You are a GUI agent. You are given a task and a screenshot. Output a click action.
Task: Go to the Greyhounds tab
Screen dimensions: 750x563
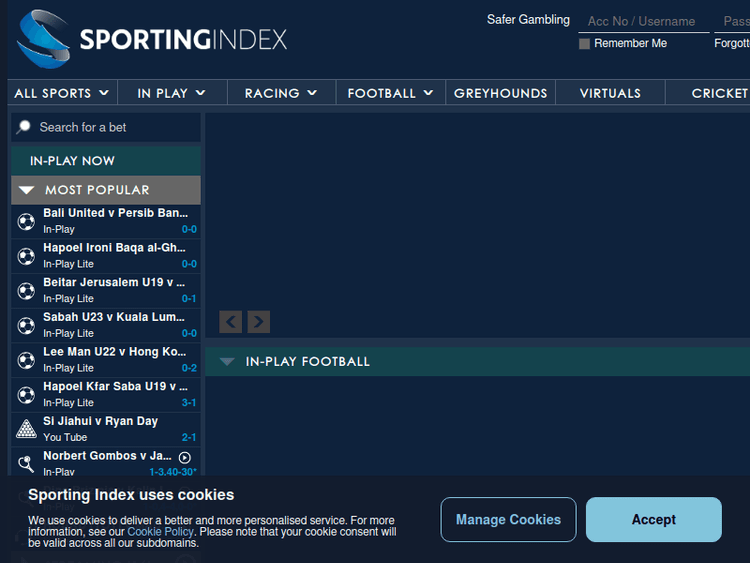[500, 93]
